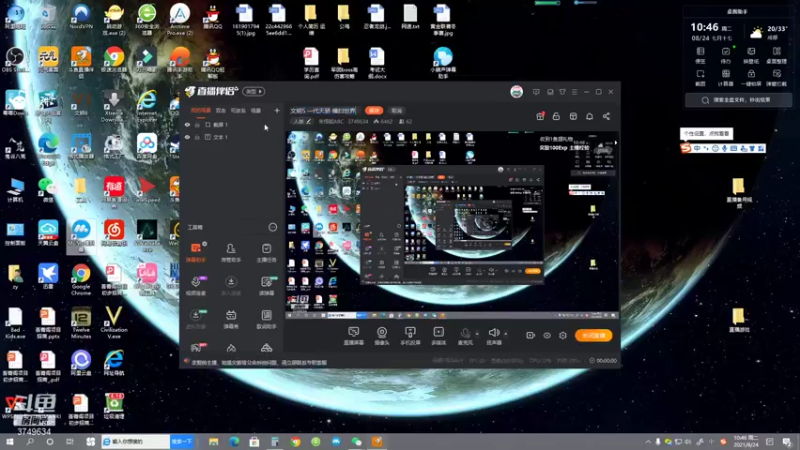
Task: Open the gift box icon with red badge
Action: click(x=540, y=116)
